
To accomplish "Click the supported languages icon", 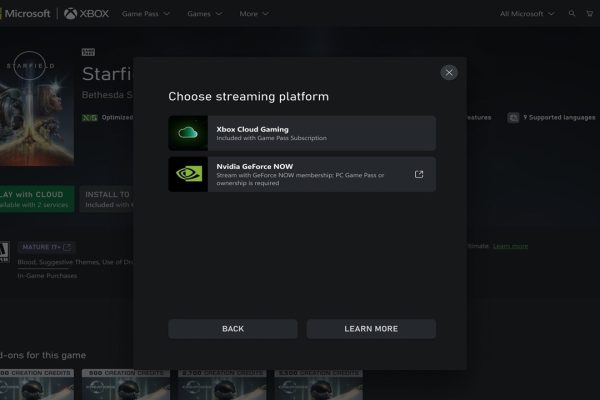I will click(513, 118).
